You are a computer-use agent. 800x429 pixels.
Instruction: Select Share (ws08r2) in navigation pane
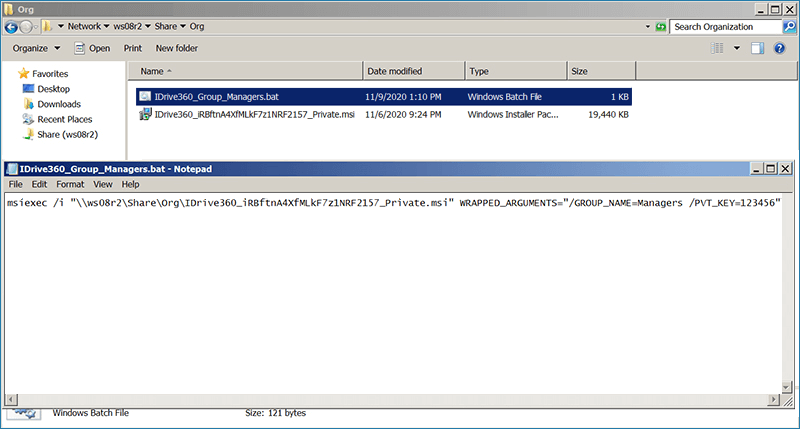(x=67, y=135)
